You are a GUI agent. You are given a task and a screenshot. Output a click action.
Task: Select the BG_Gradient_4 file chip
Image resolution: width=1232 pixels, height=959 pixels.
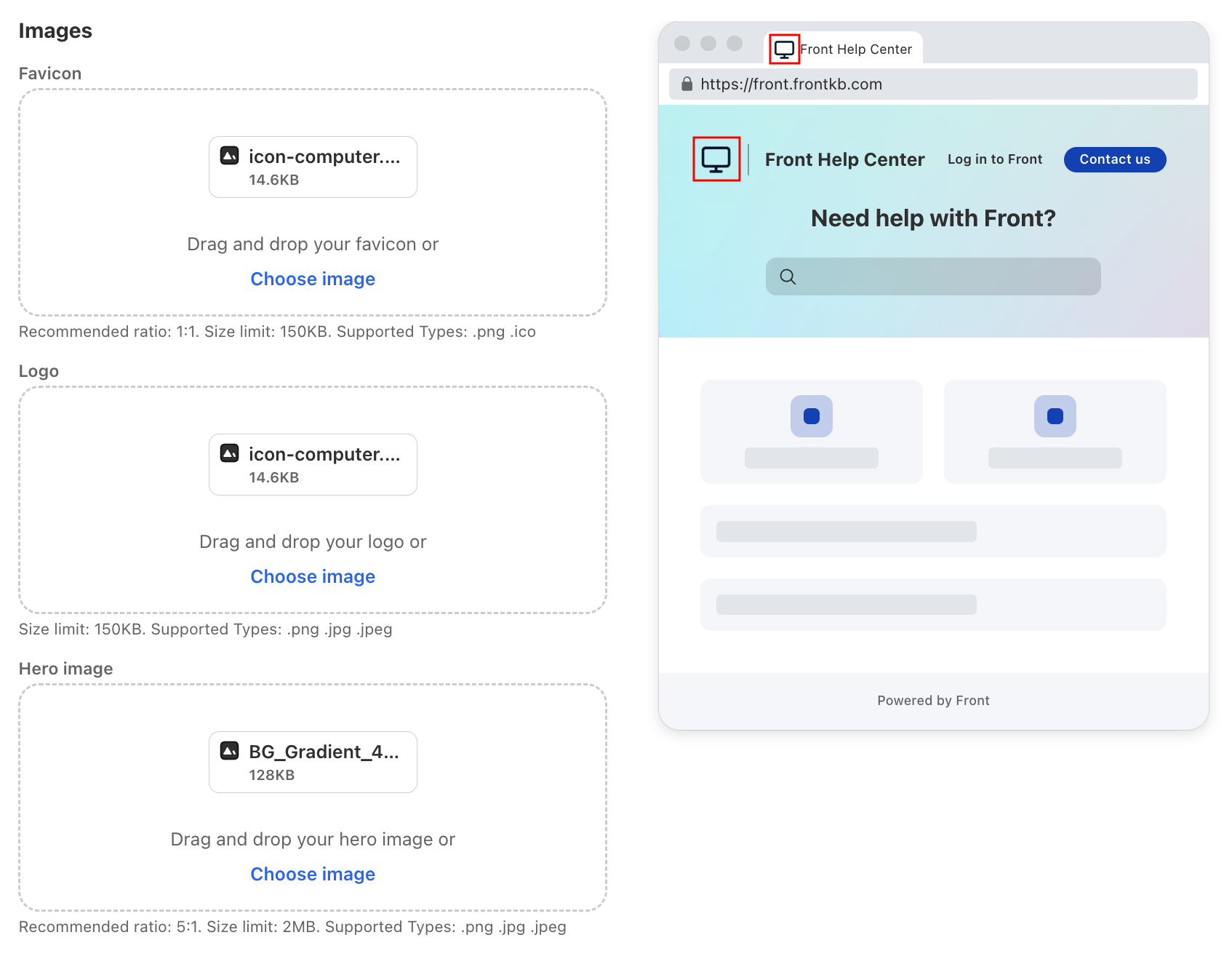tap(313, 762)
